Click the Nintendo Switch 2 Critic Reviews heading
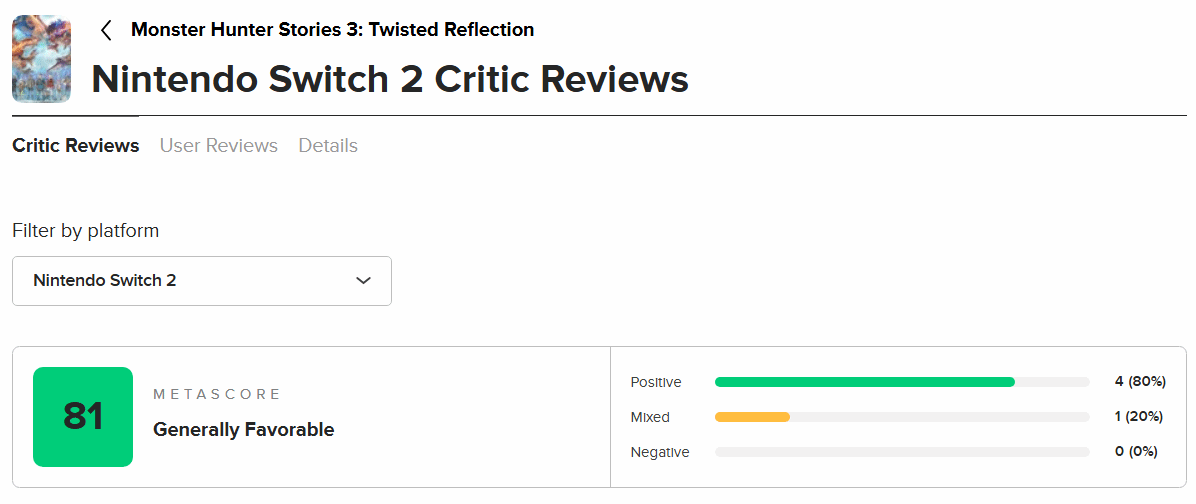The image size is (1196, 504). (390, 79)
